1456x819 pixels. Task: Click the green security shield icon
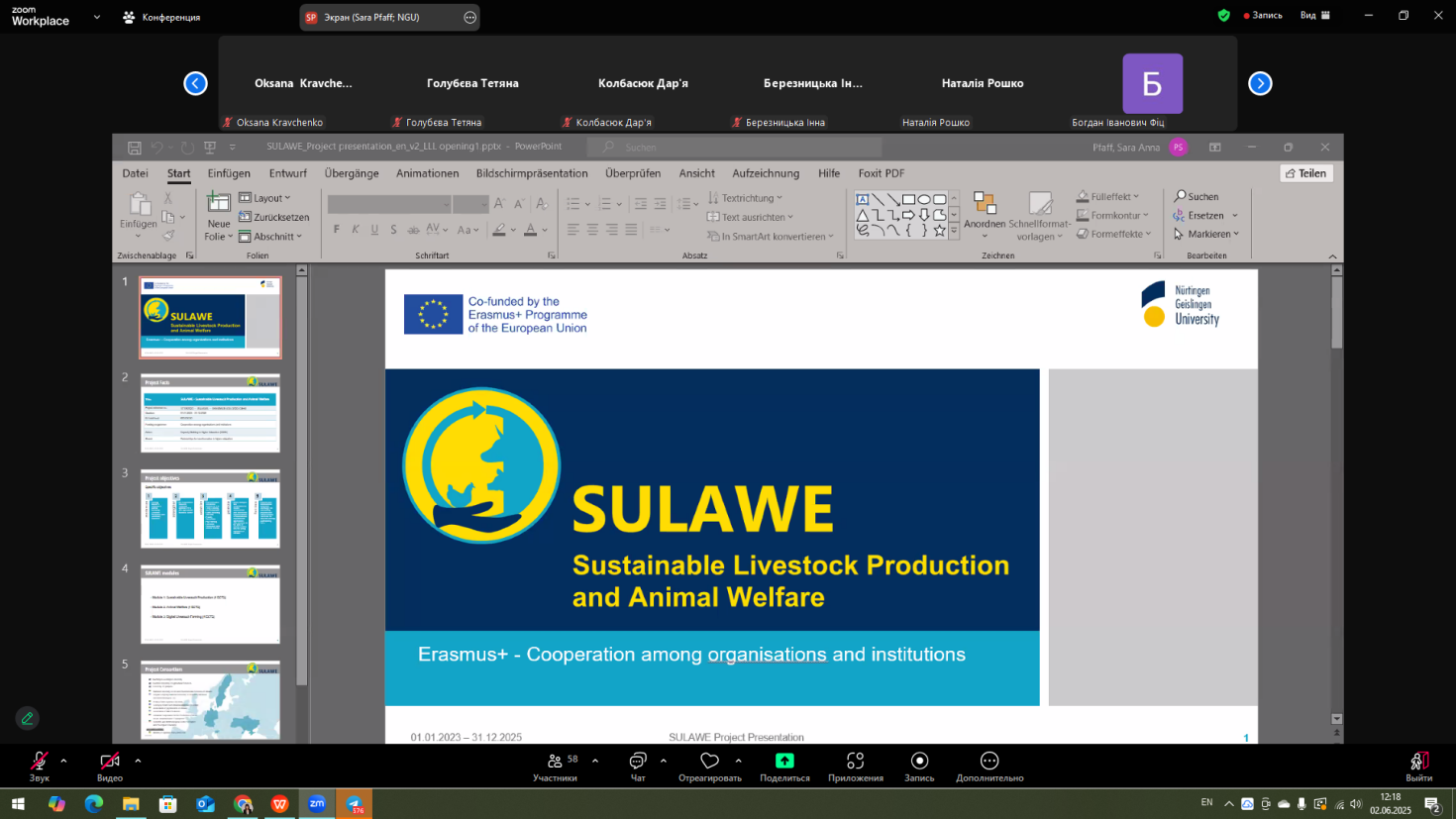[1224, 16]
